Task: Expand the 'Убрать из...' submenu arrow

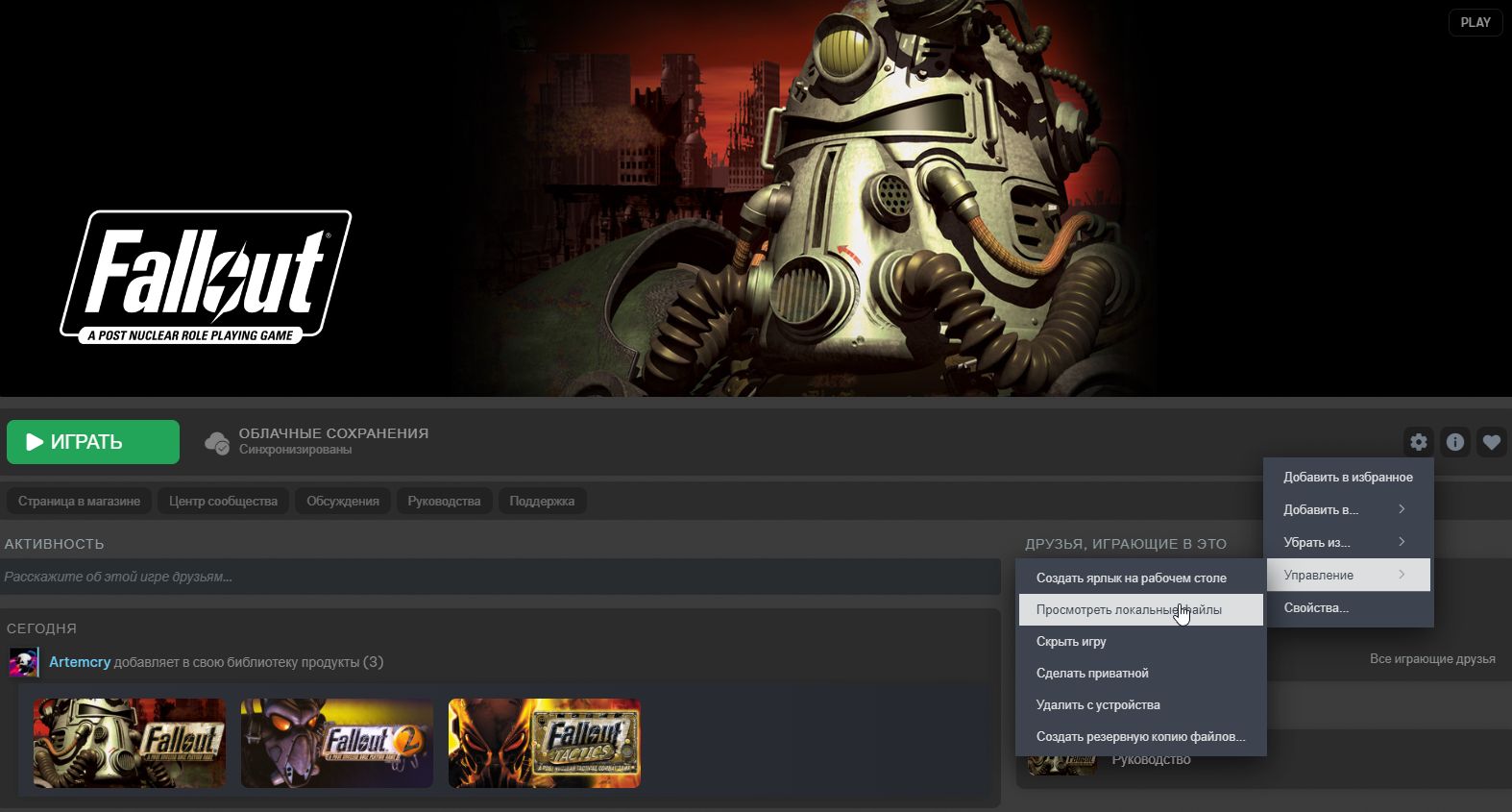Action: point(1402,542)
